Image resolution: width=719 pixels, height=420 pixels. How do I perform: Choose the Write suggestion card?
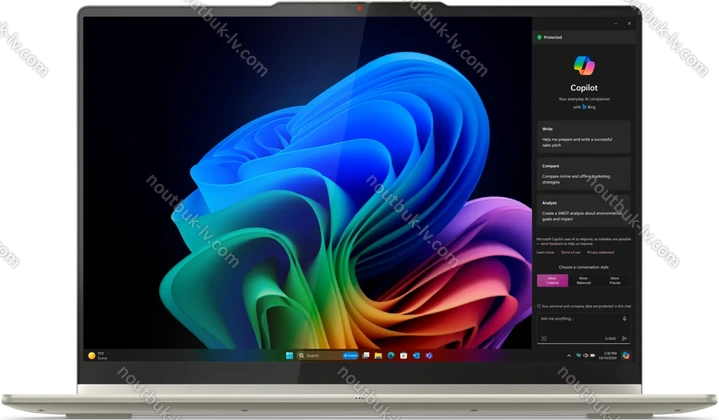tap(584, 136)
